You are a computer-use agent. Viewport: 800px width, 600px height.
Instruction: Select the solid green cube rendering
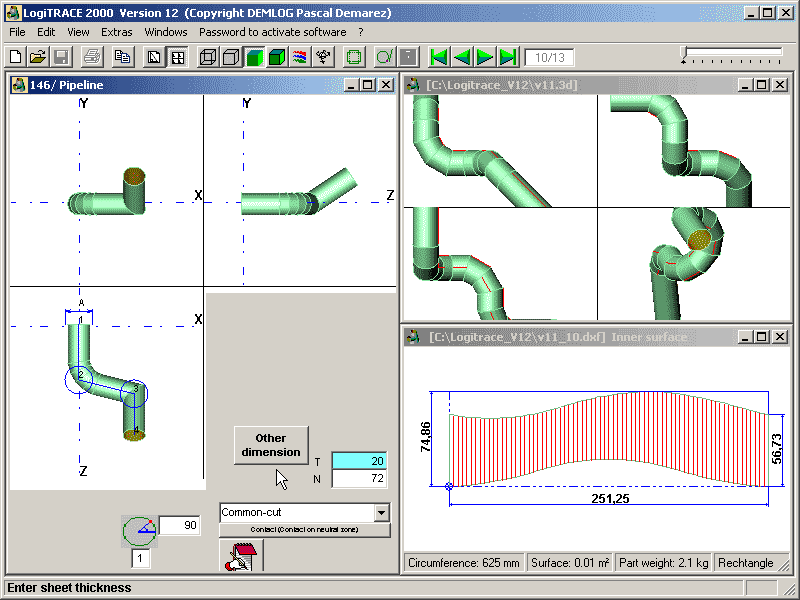pyautogui.click(x=277, y=57)
